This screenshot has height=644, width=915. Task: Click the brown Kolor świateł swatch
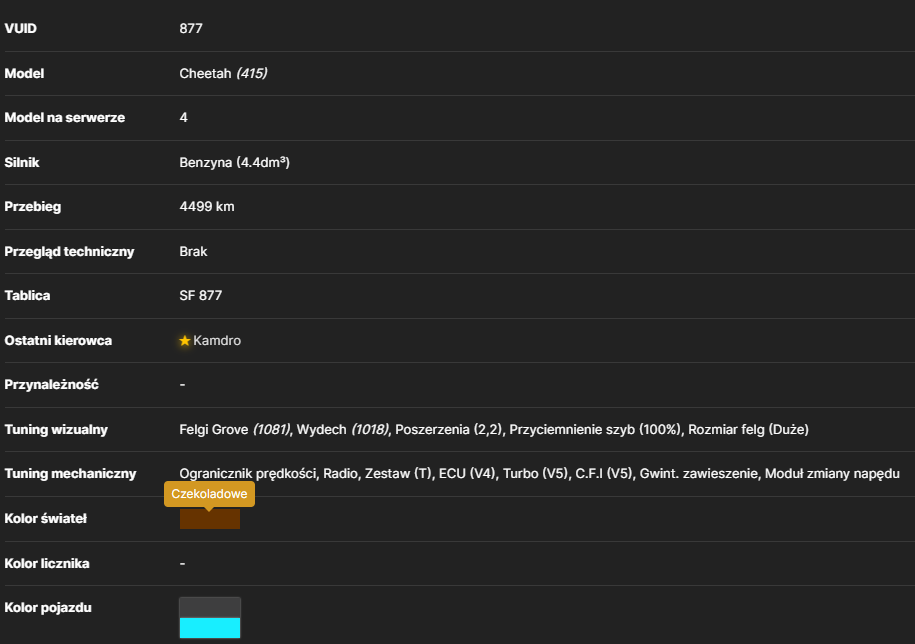(x=209, y=519)
